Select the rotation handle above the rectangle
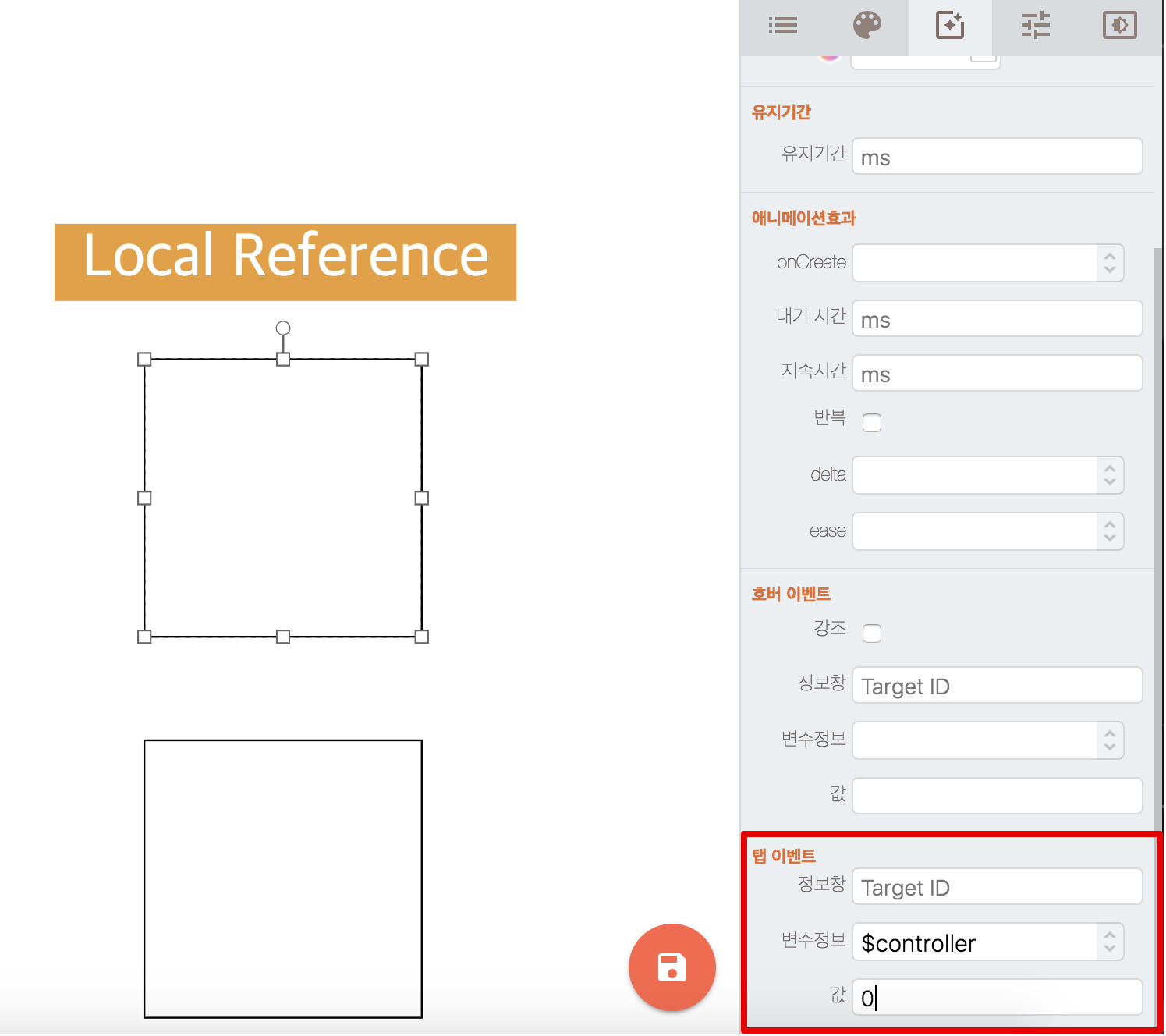Viewport: 1166px width, 1036px height. pos(283,328)
